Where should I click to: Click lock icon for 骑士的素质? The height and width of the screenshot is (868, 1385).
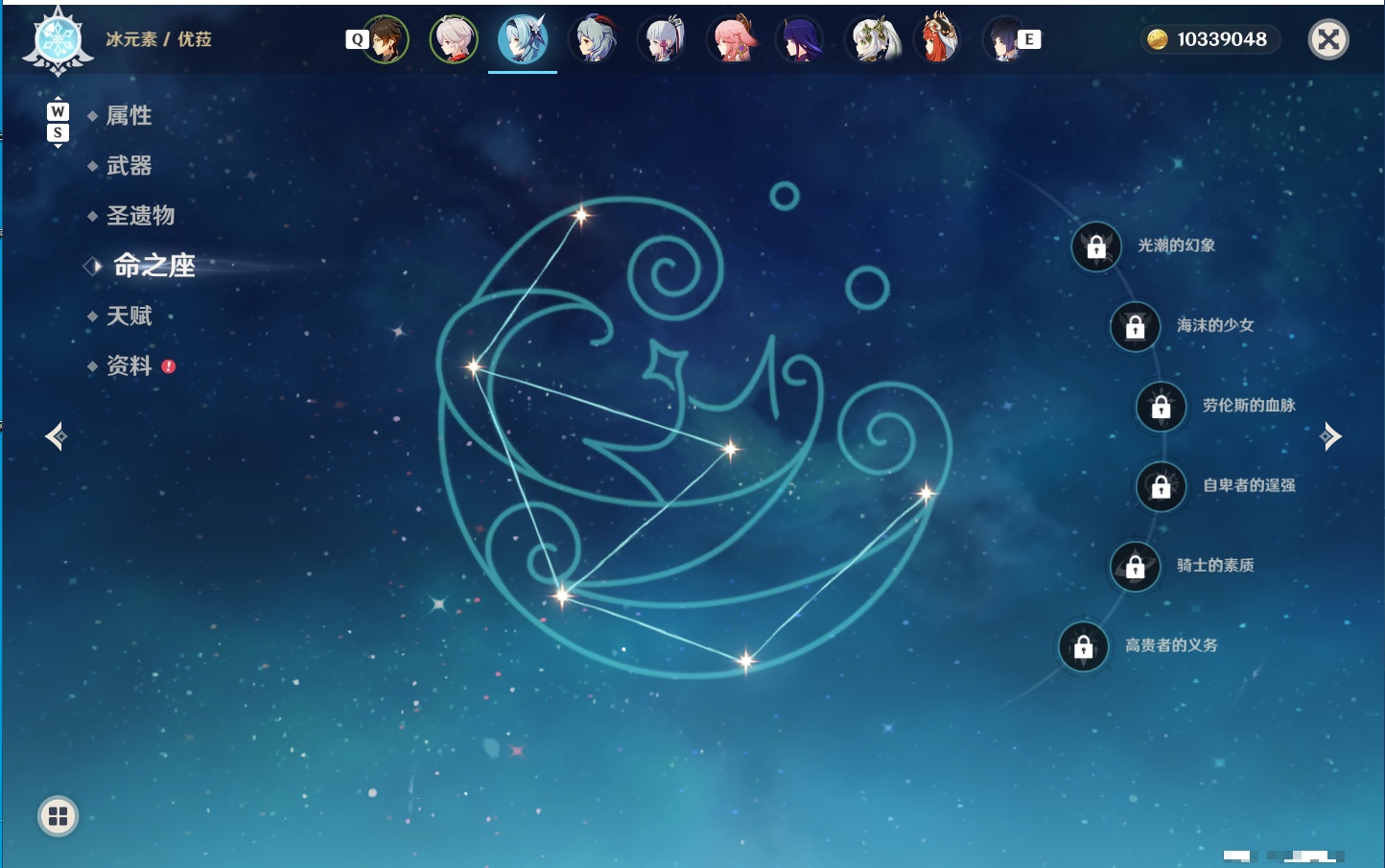(1135, 567)
